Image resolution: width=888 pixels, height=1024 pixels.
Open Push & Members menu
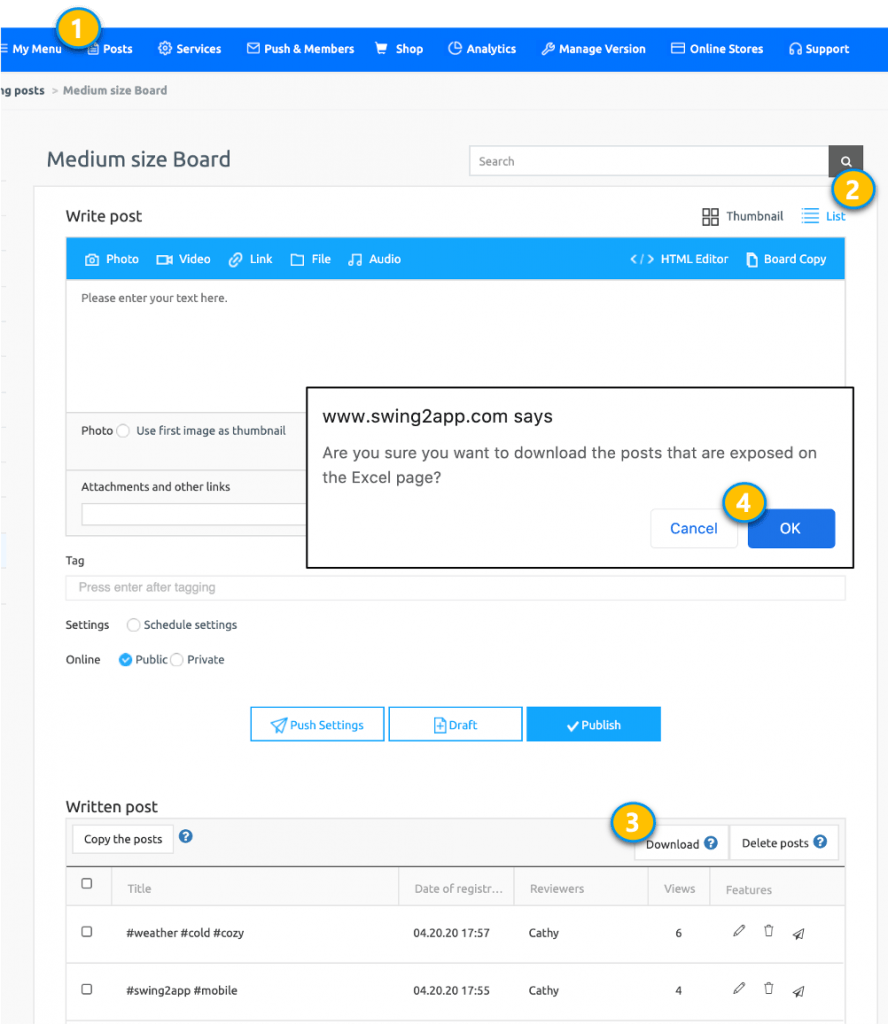(300, 48)
